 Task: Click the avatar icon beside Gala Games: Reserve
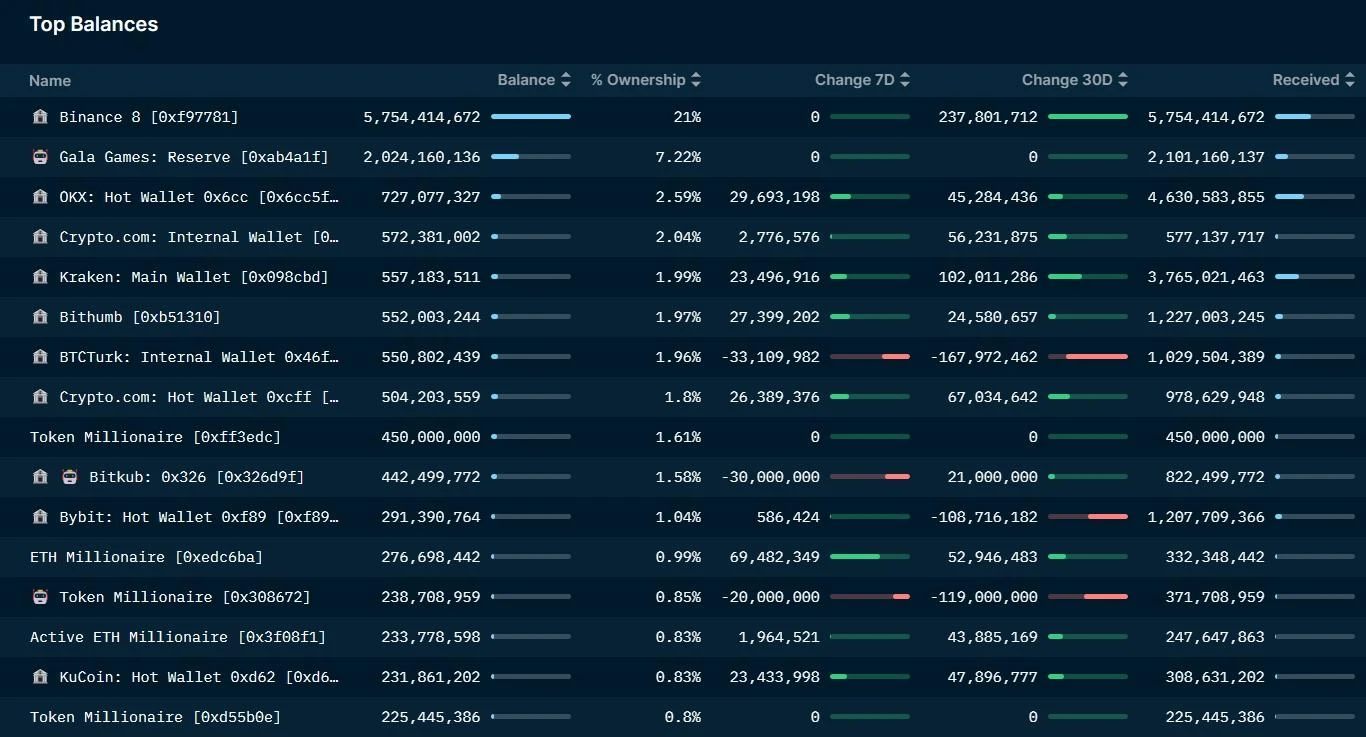[x=40, y=157]
